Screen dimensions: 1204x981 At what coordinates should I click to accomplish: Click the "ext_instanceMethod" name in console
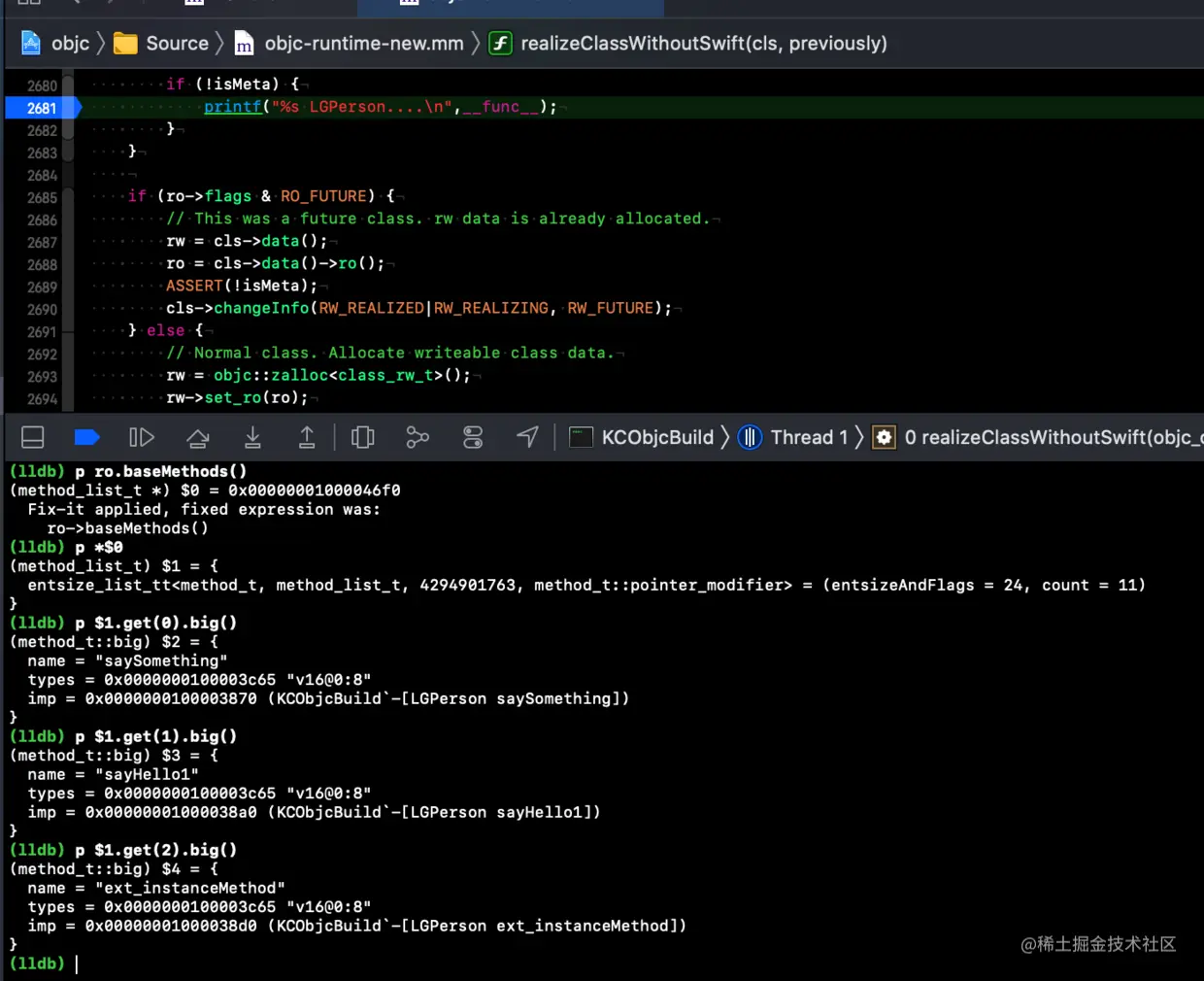coord(189,888)
